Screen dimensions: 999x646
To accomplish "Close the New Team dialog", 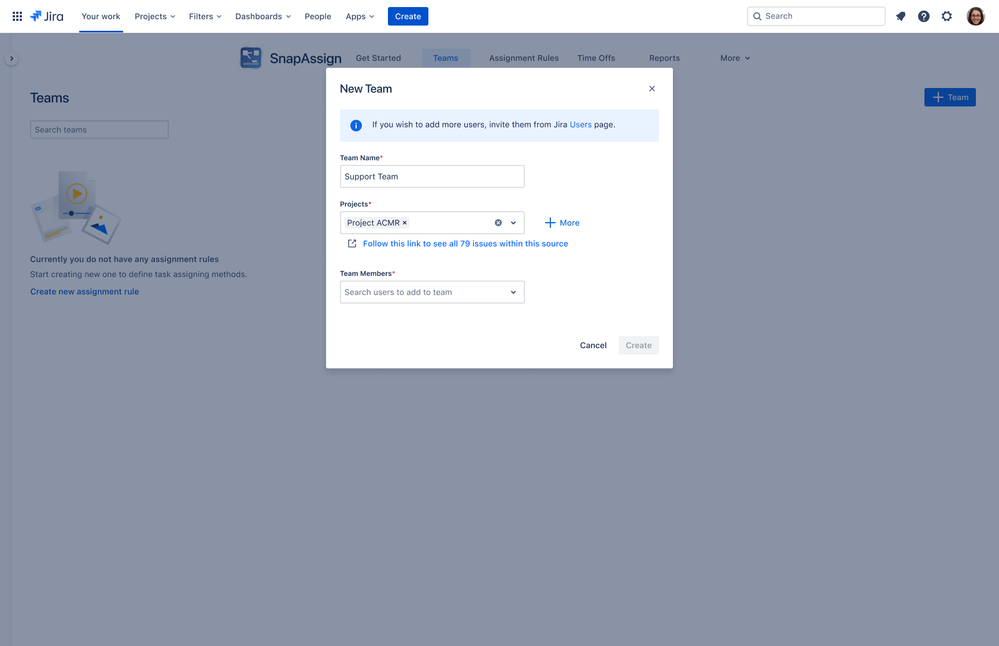I will click(x=652, y=89).
